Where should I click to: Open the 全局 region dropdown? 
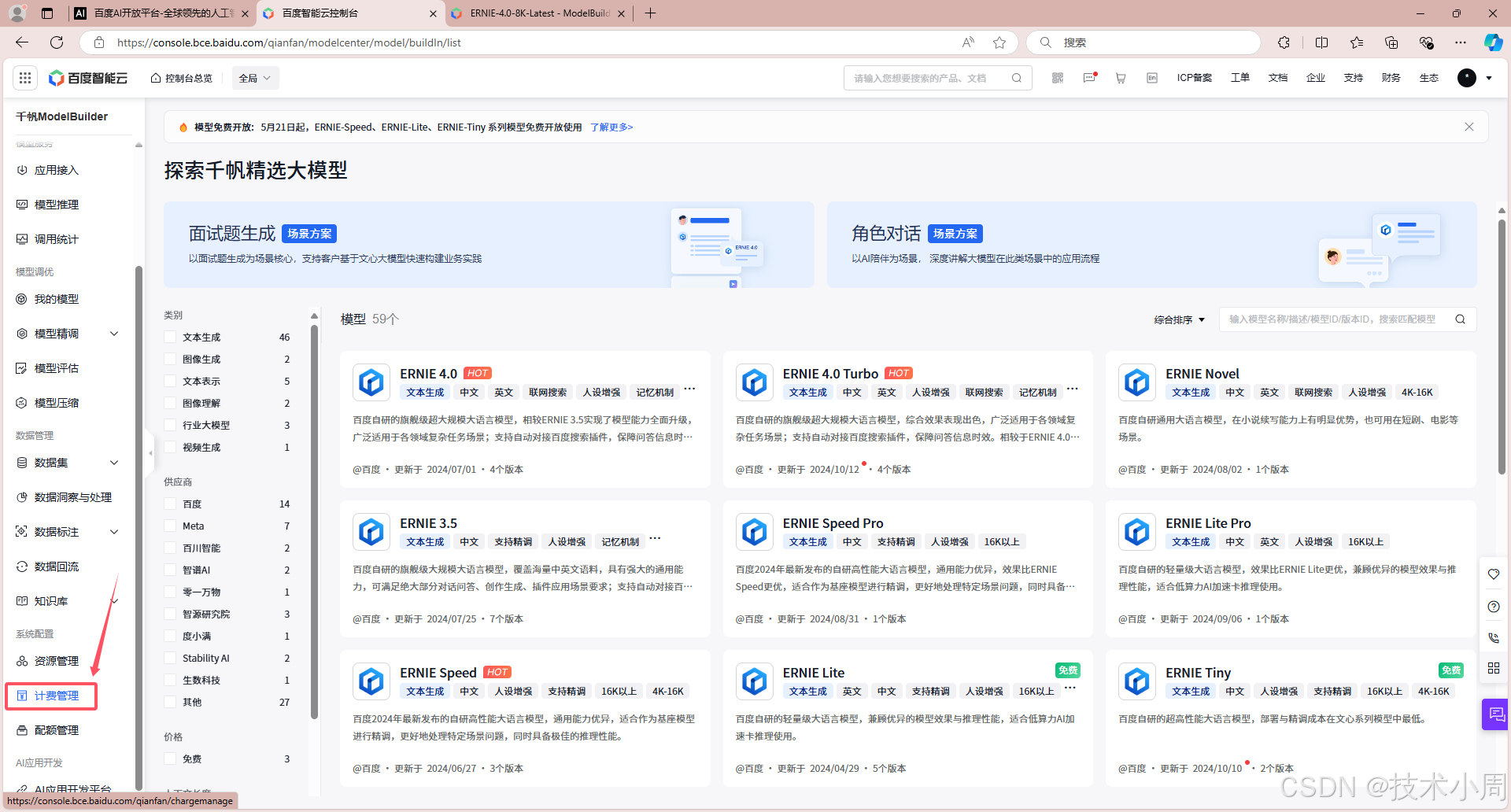coord(255,78)
